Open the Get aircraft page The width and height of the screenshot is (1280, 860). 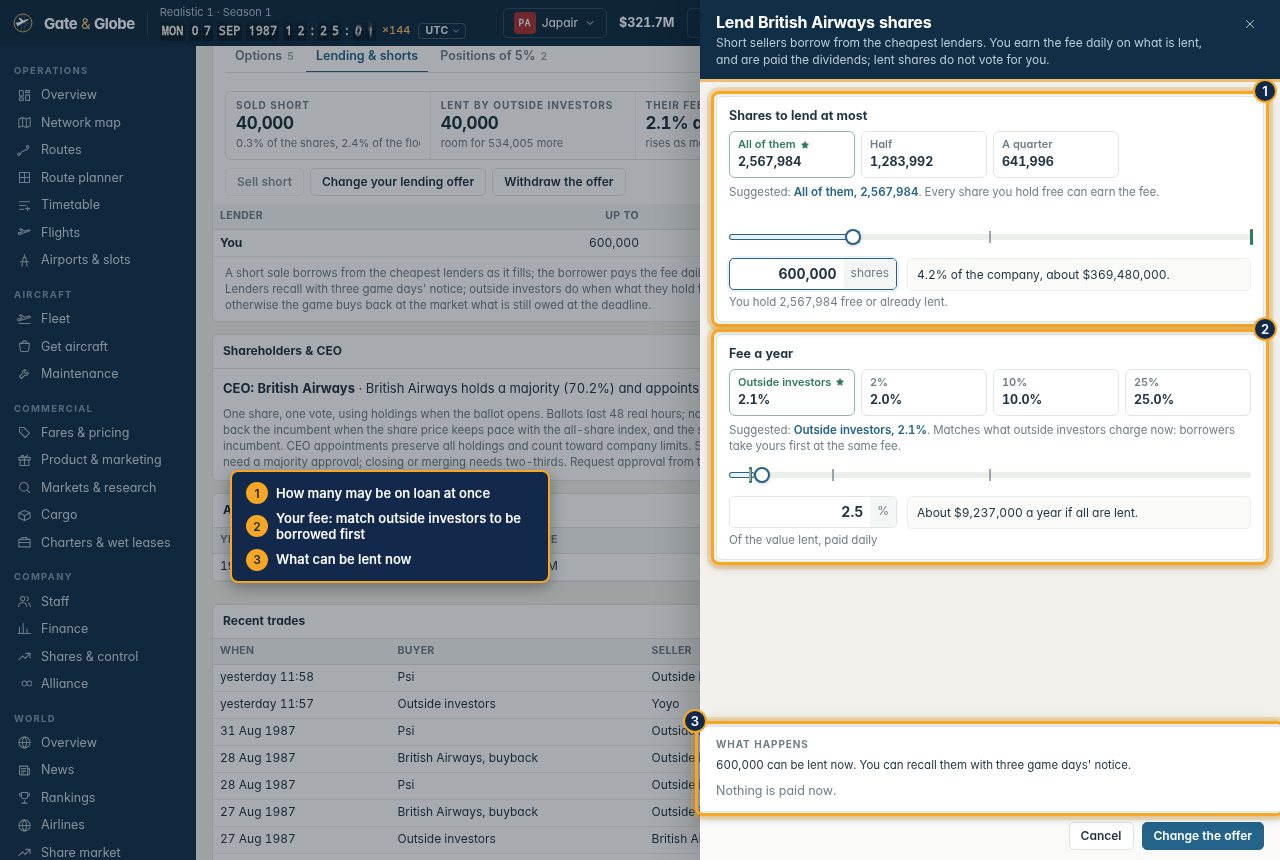74,346
